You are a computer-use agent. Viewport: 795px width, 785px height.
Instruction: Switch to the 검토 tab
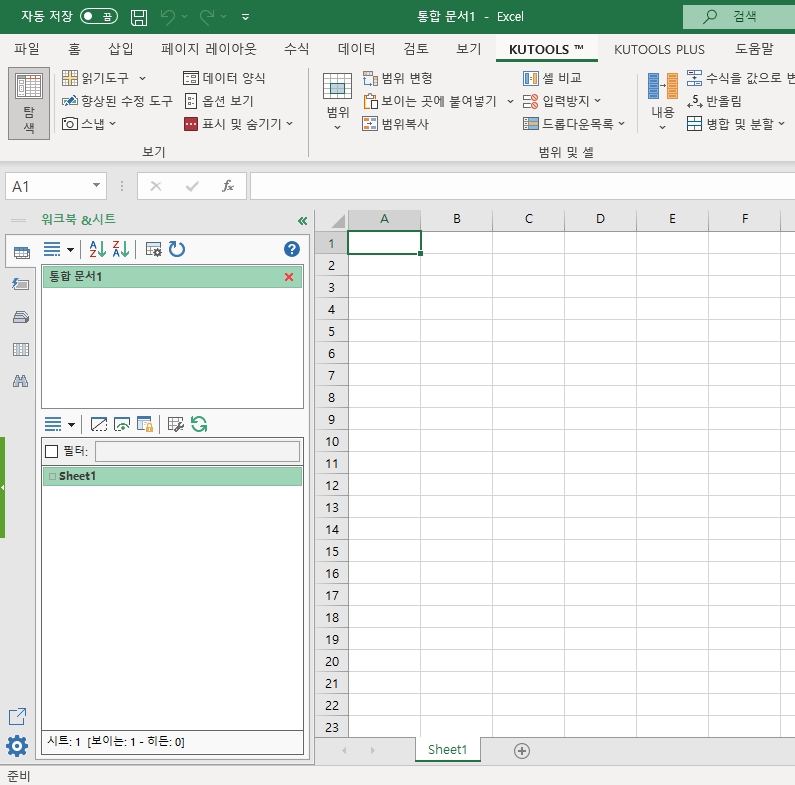[x=416, y=49]
